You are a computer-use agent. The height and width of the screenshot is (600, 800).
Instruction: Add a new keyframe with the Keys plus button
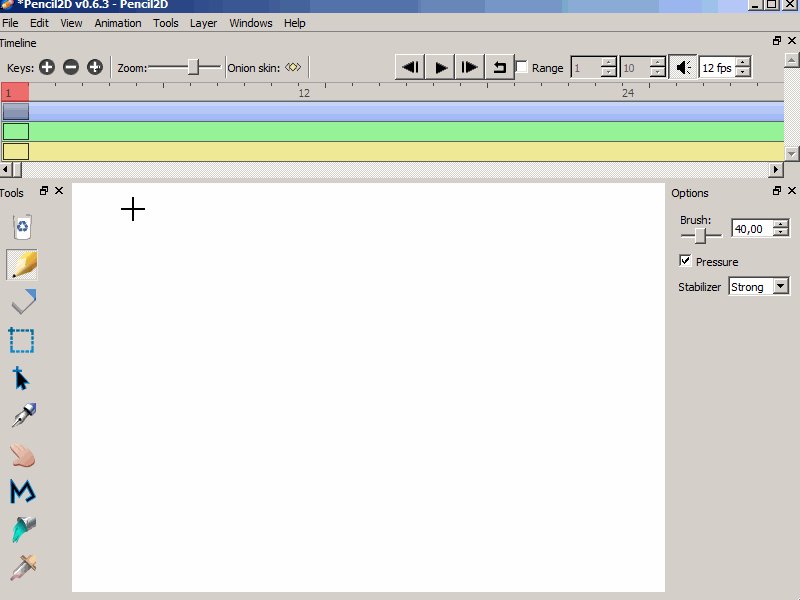coord(47,67)
